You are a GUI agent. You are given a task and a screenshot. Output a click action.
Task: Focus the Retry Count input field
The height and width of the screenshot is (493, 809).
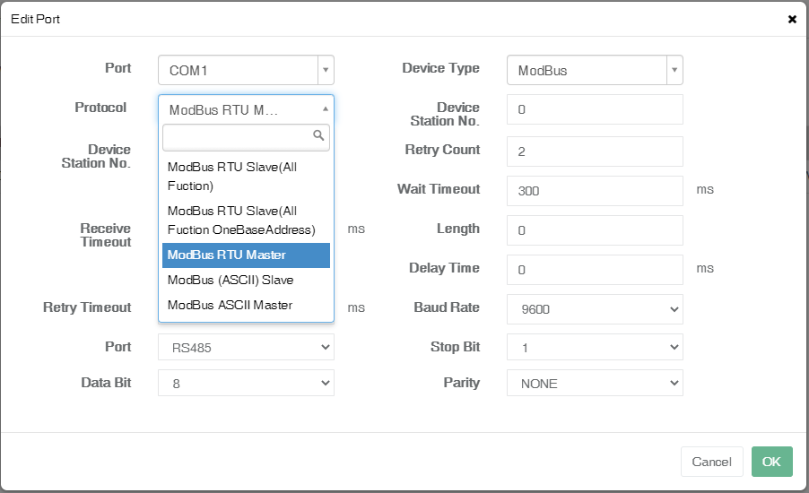[594, 151]
